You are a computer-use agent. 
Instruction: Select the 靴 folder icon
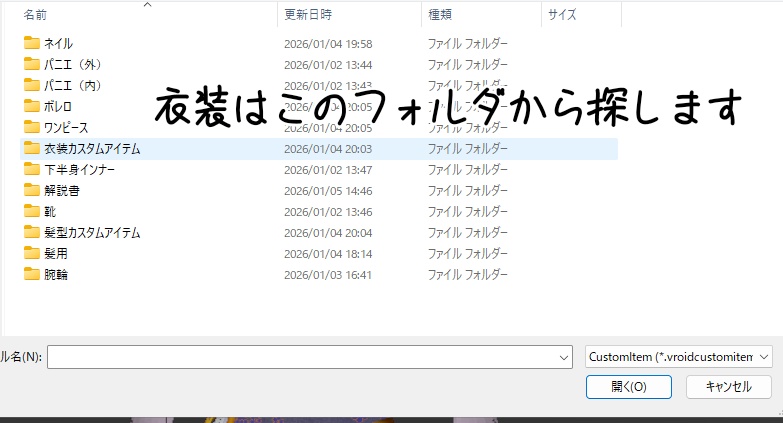click(x=31, y=211)
